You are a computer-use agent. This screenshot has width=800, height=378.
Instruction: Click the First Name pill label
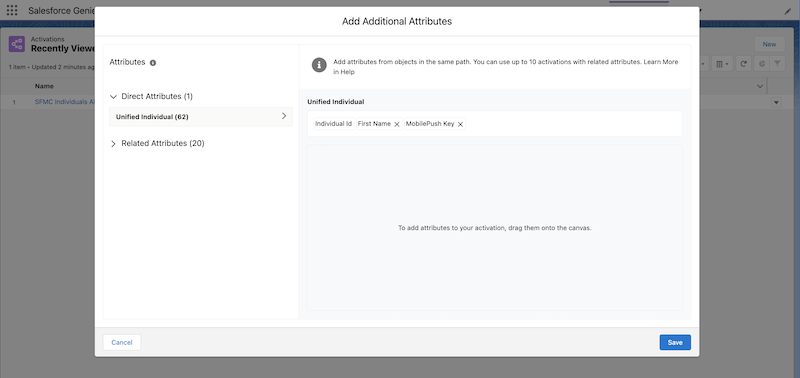(374, 124)
